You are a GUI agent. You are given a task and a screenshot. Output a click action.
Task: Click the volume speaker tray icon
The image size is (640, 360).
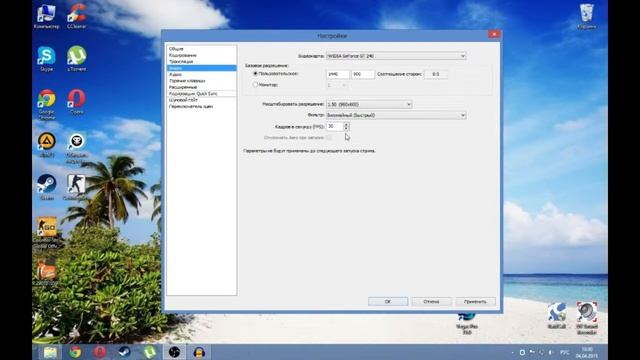(x=550, y=352)
